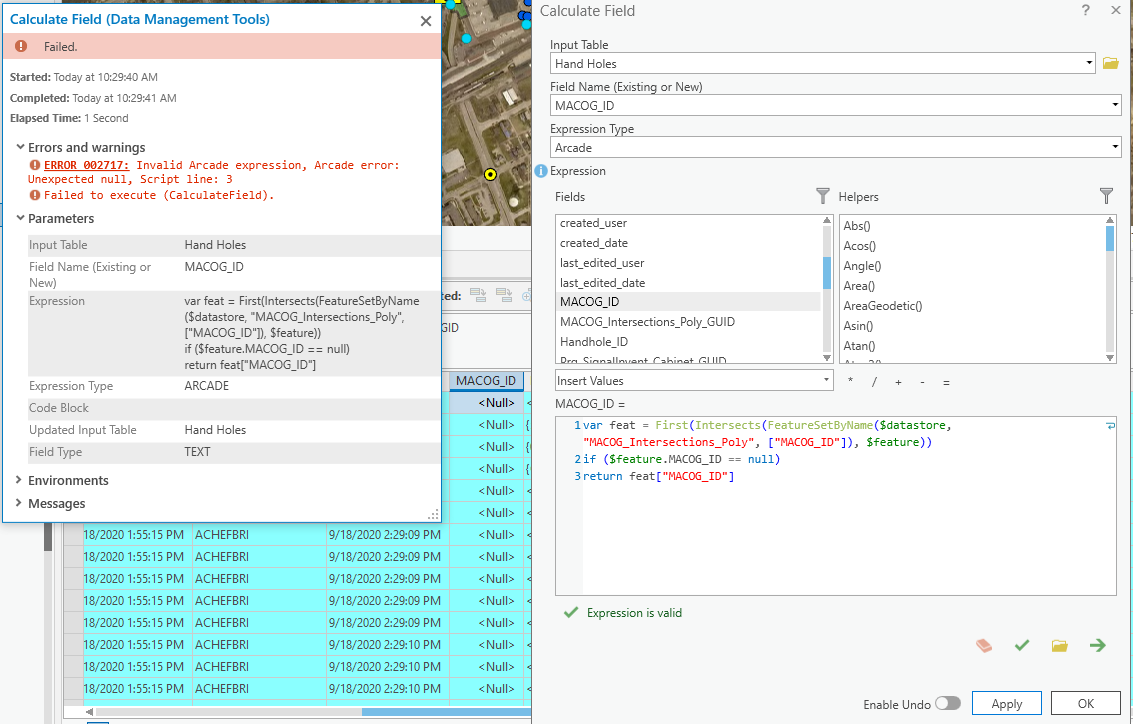Verify the expression with the green checkmark icon
Screen dimensions: 1133x724
(x=1021, y=646)
